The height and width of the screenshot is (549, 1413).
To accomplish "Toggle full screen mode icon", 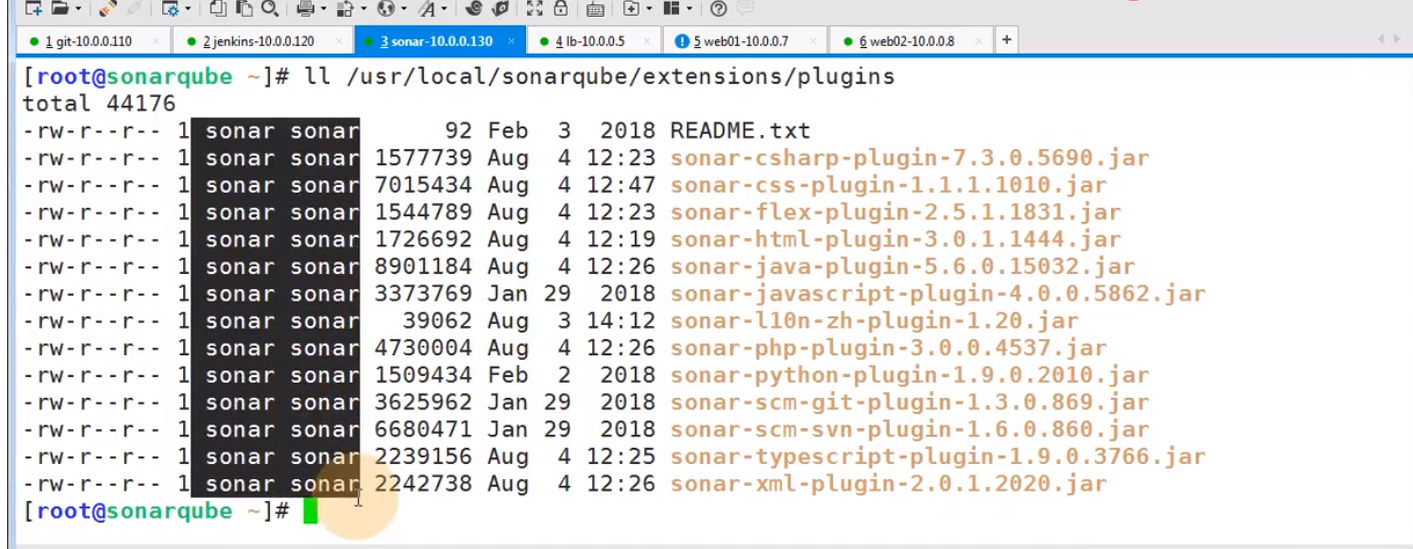I will (535, 9).
